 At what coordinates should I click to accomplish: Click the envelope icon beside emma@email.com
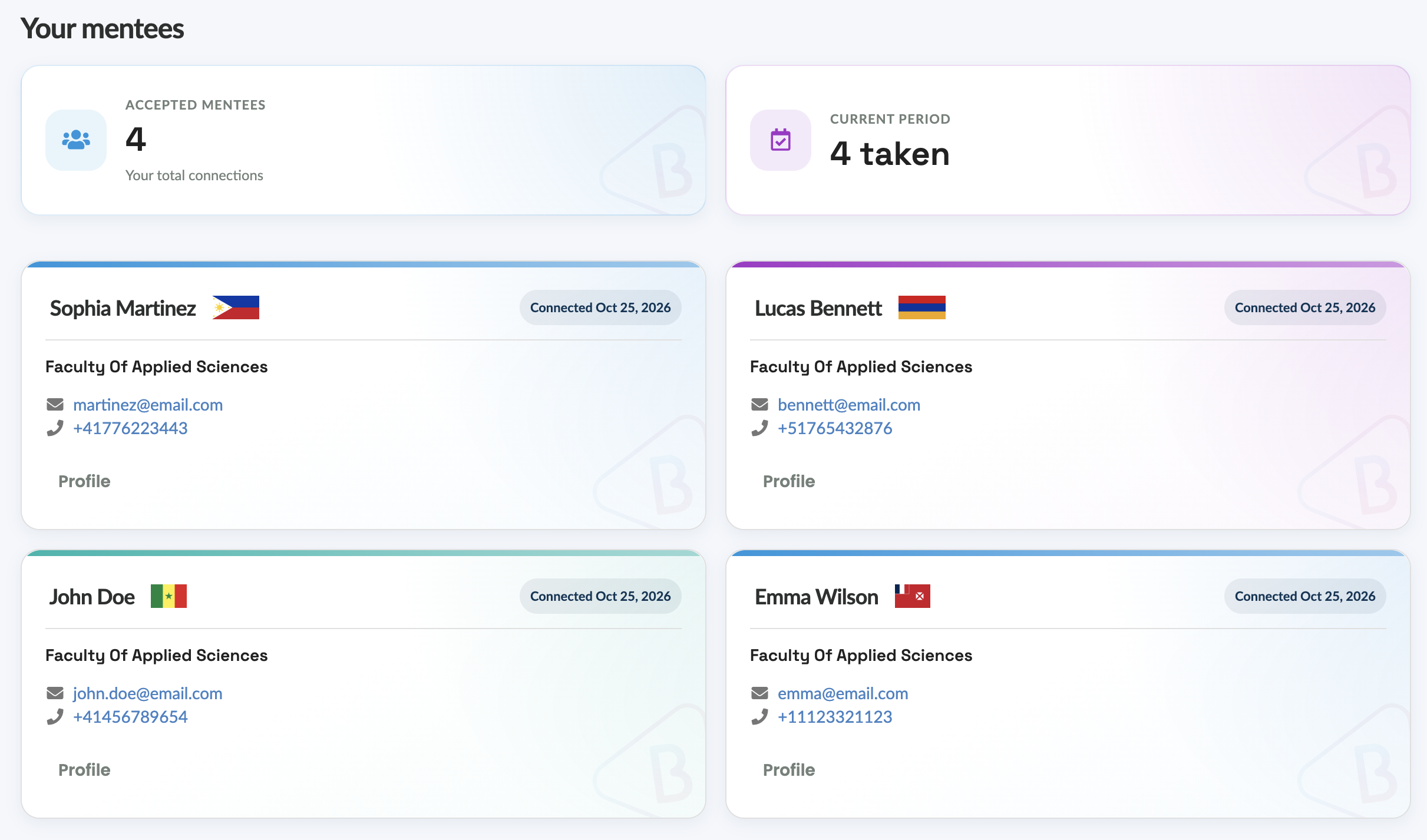coord(759,693)
